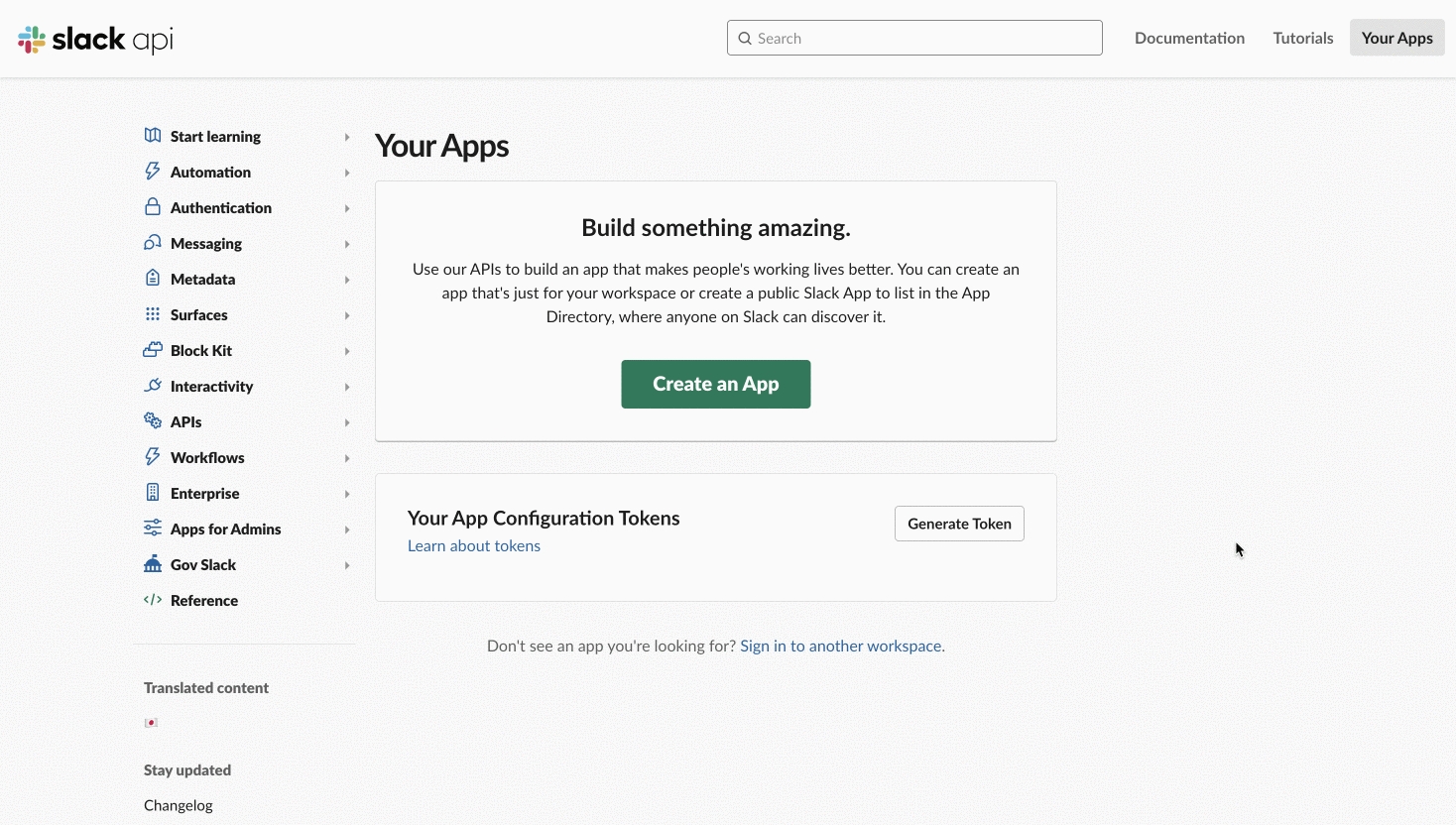Click the Messaging chat bubble icon
The height and width of the screenshot is (825, 1456).
[152, 243]
